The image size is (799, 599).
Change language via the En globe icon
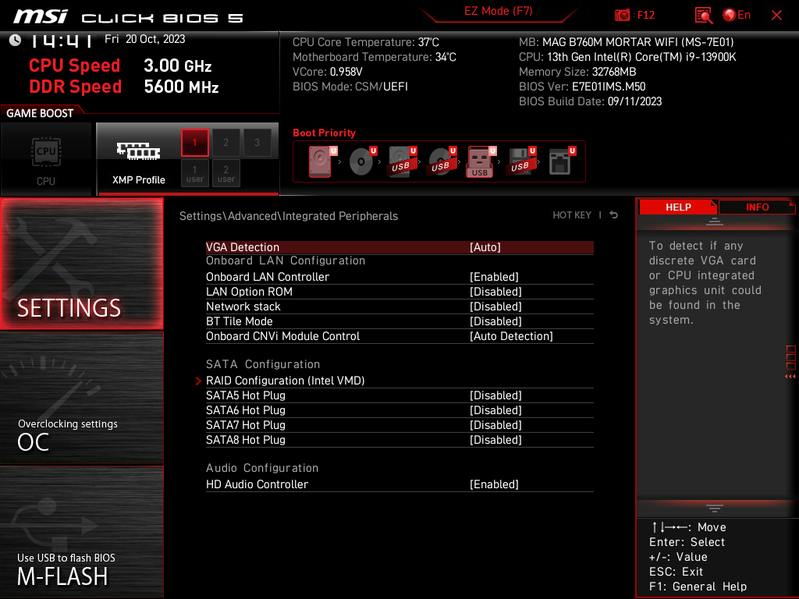click(x=737, y=15)
